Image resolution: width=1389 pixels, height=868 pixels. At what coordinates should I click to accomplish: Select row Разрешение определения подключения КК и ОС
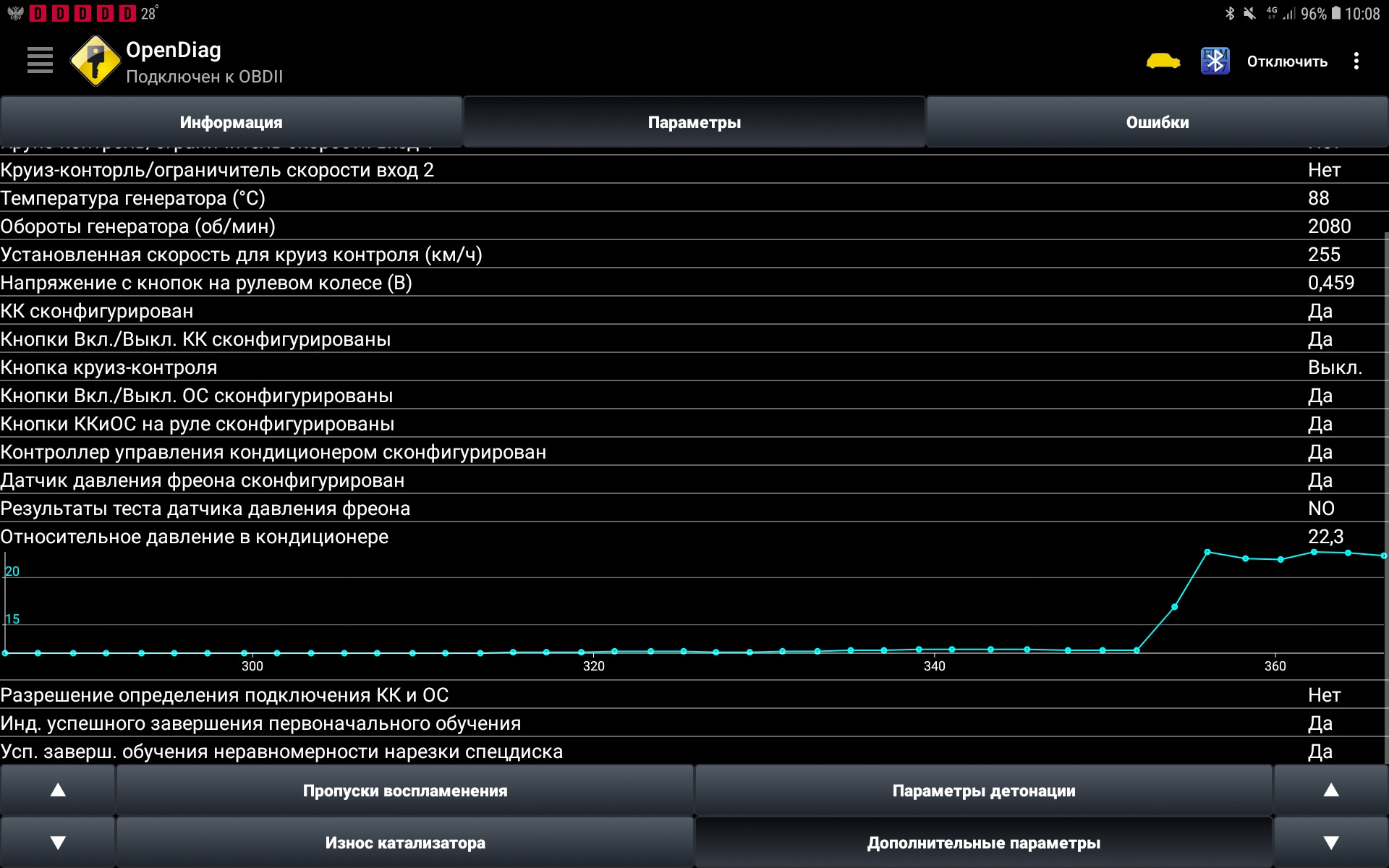point(694,695)
